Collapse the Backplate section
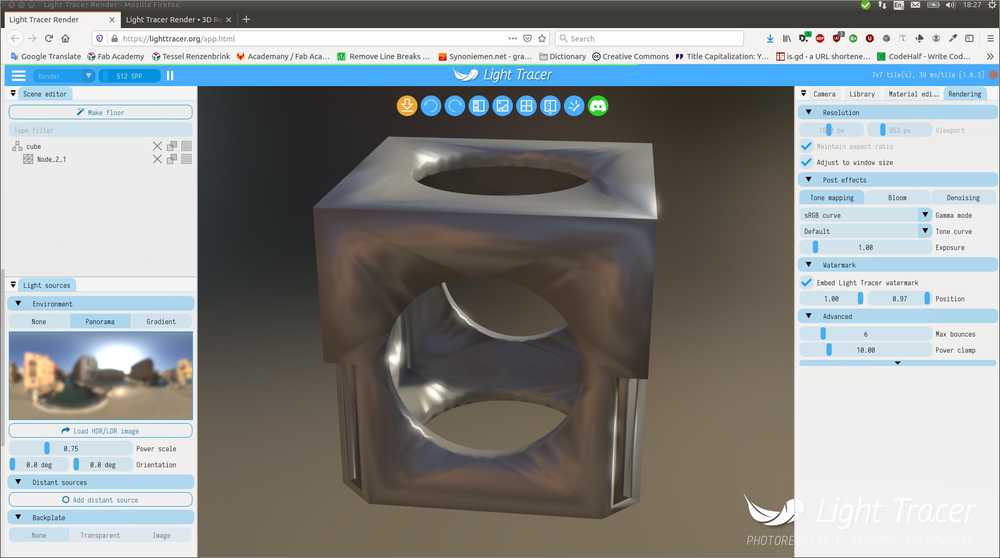1000x558 pixels. [x=18, y=517]
